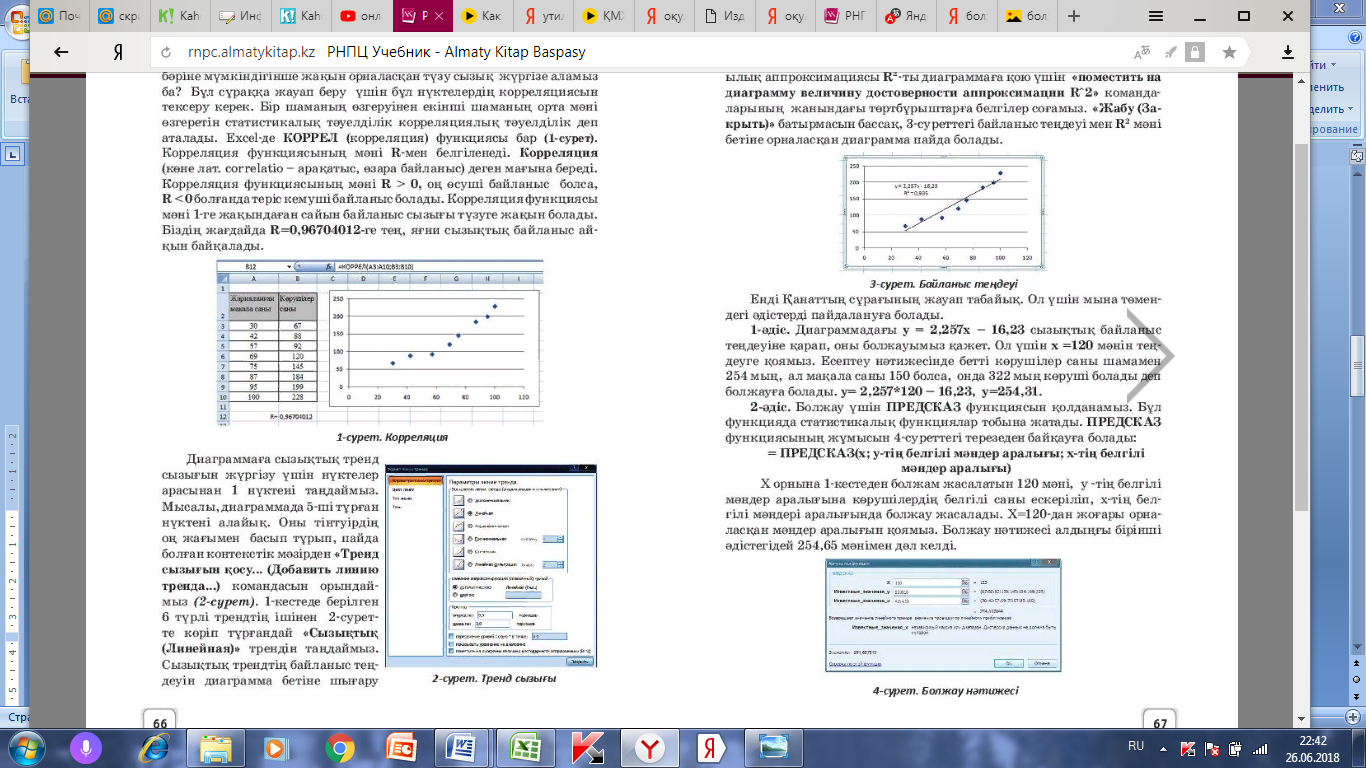This screenshot has width=1366, height=768.
Task: Open PowerPoint from the taskbar
Action: (x=401, y=748)
